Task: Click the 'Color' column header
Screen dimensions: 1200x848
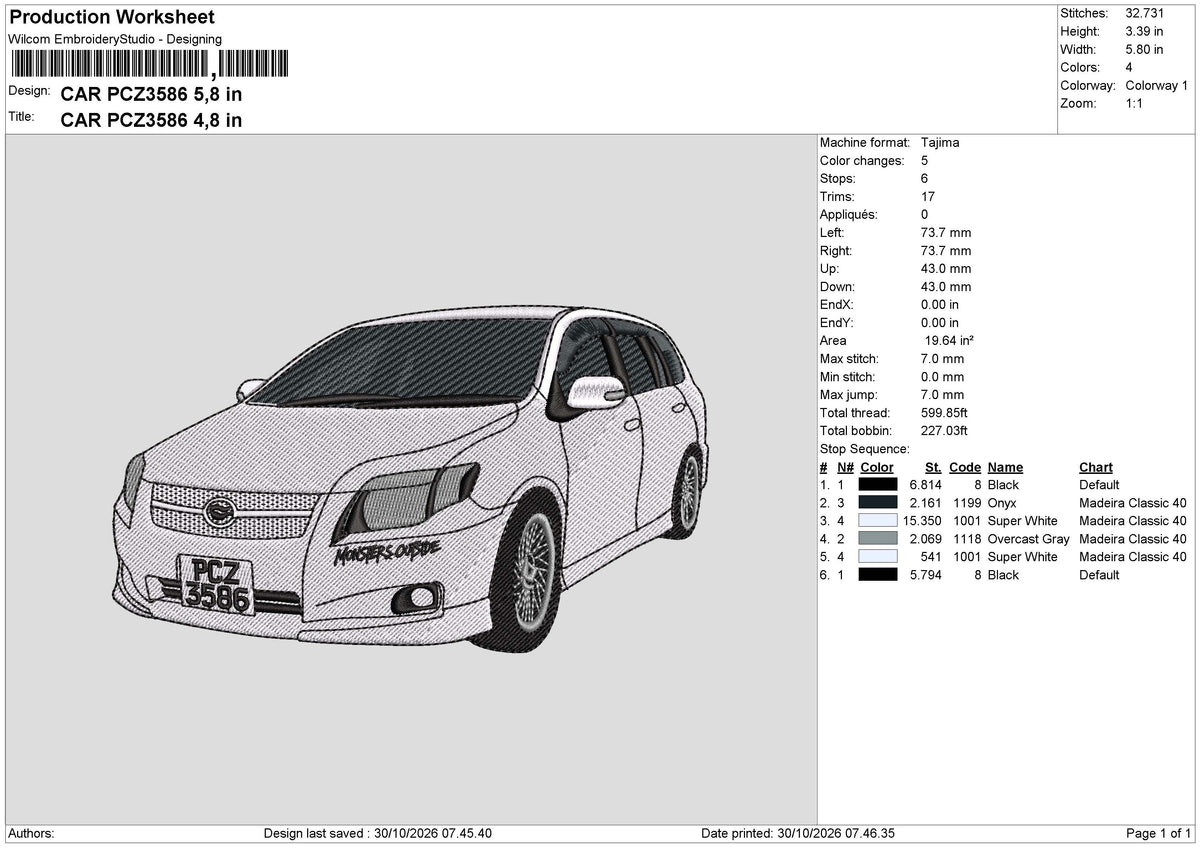Action: (x=877, y=467)
